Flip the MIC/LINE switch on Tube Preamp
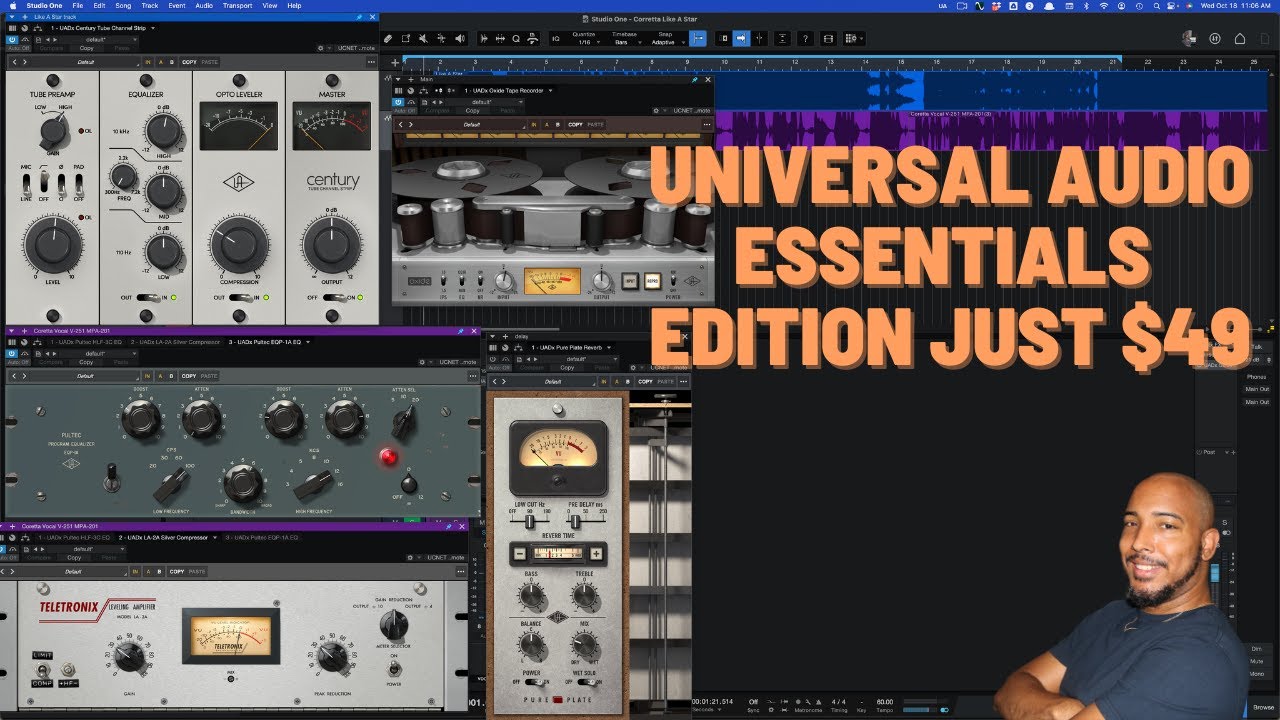 [27, 186]
